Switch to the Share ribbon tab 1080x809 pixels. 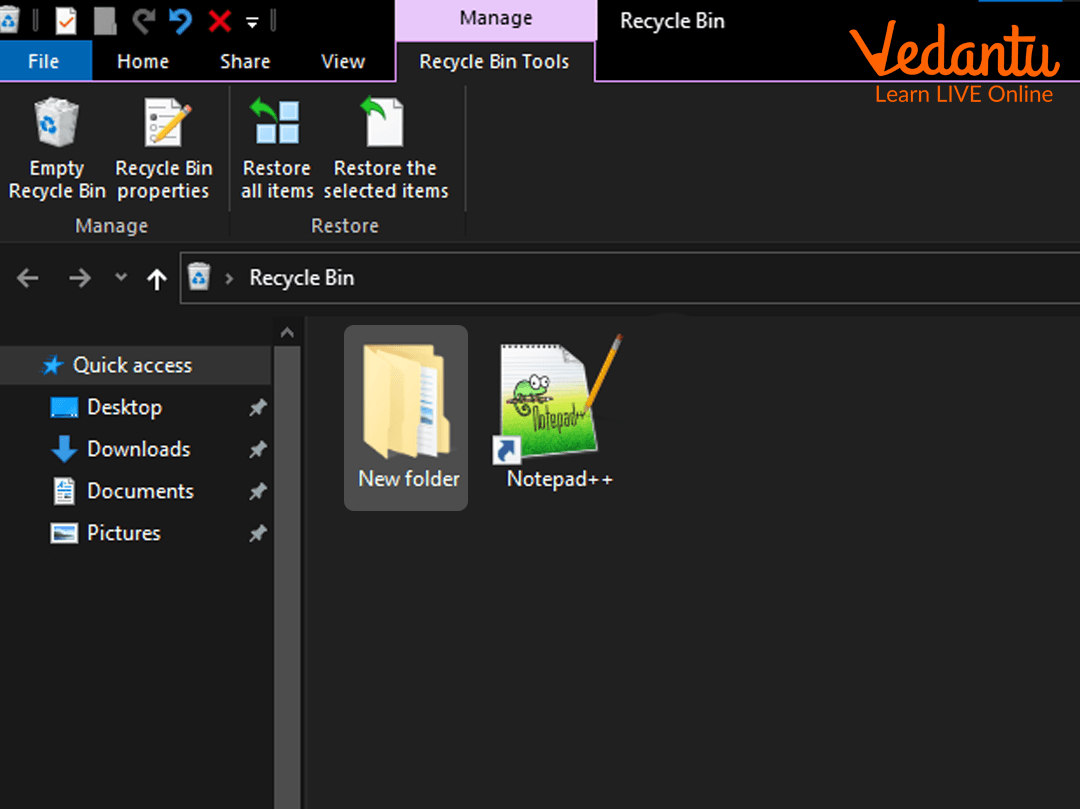[x=245, y=61]
